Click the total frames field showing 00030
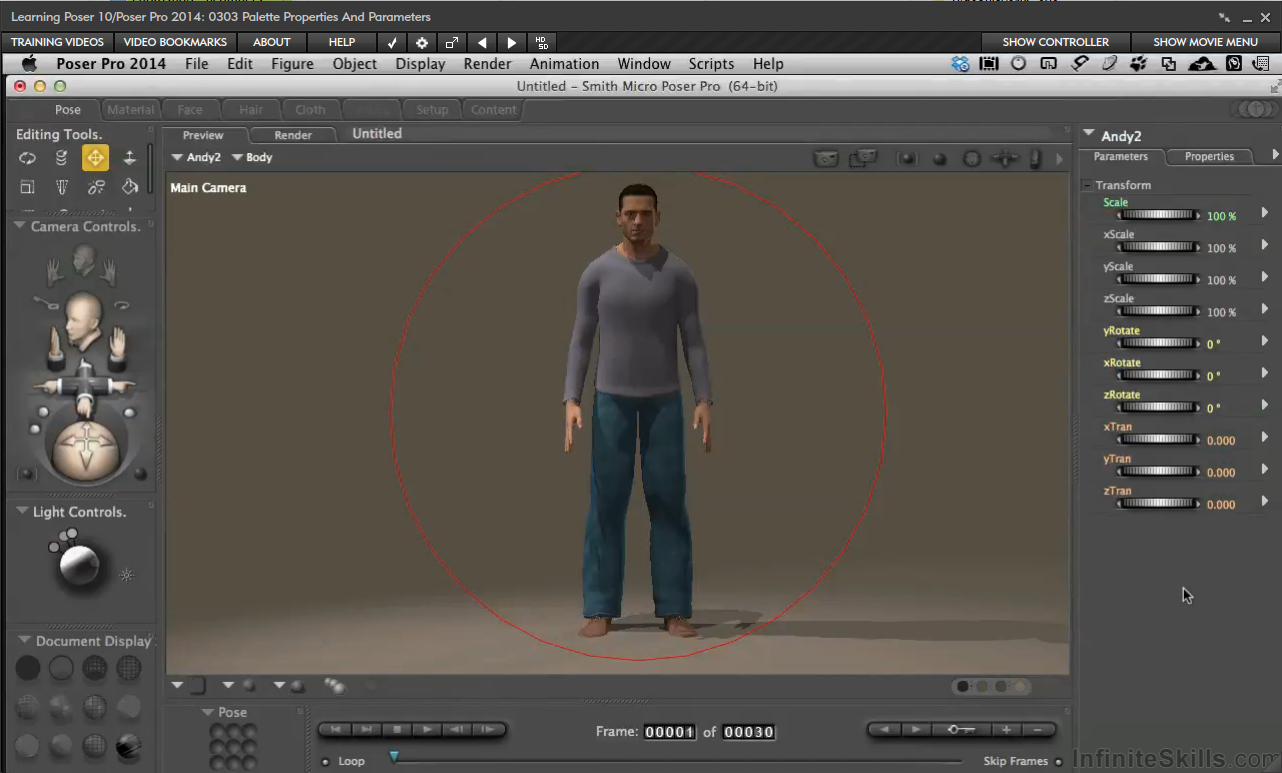 749,732
